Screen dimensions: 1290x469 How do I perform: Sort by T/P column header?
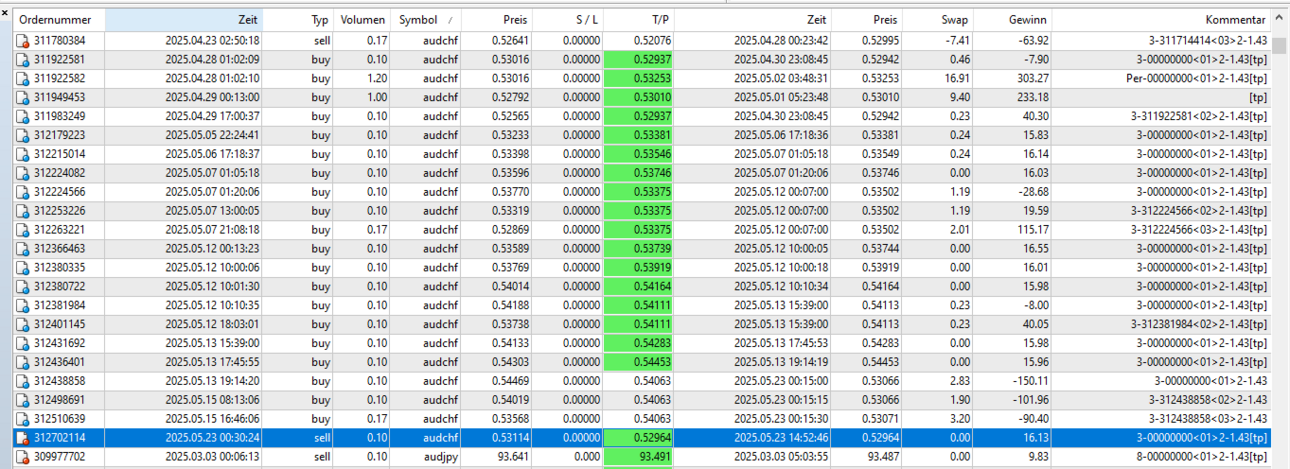pyautogui.click(x=638, y=20)
